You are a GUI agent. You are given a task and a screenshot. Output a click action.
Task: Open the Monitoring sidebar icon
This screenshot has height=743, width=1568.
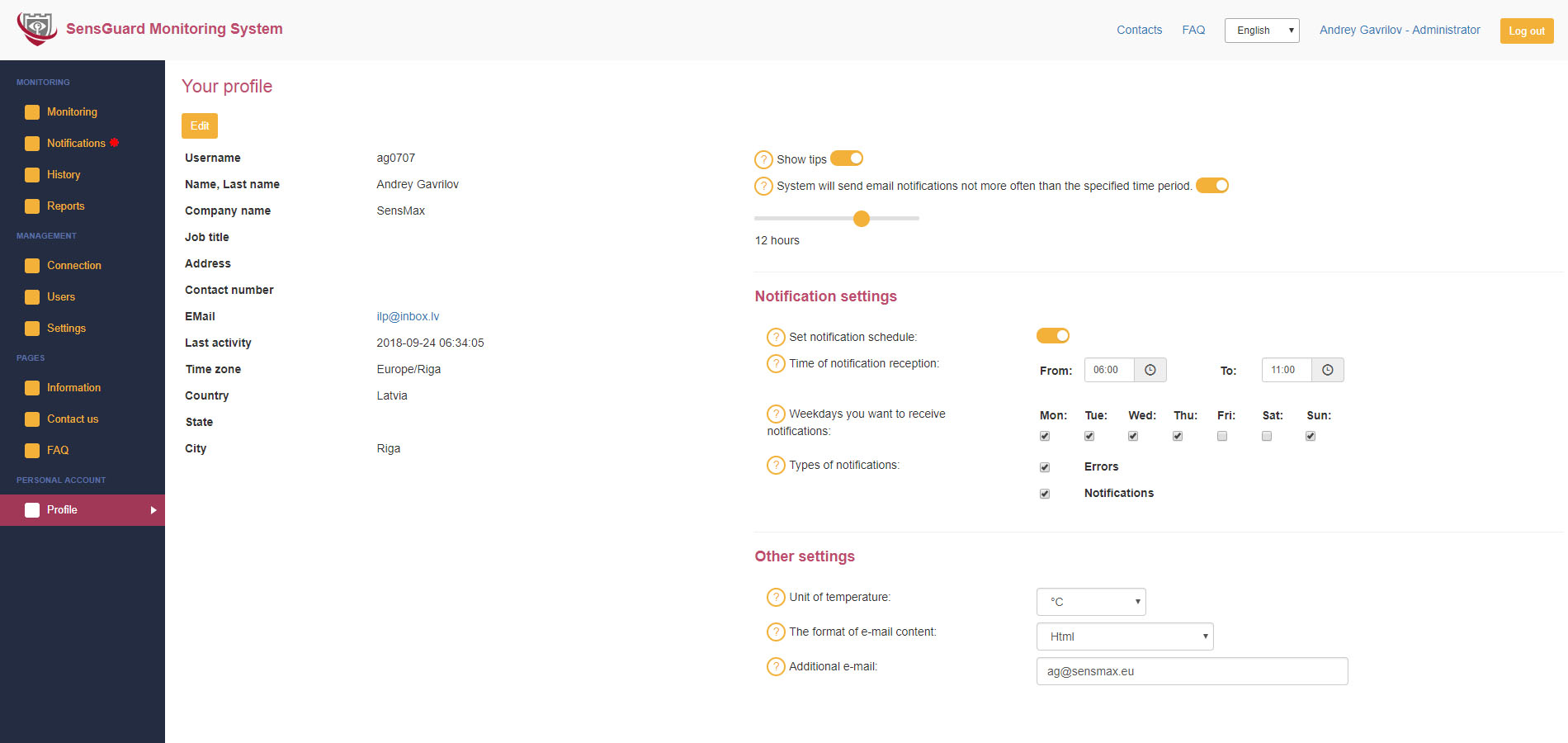pos(33,111)
